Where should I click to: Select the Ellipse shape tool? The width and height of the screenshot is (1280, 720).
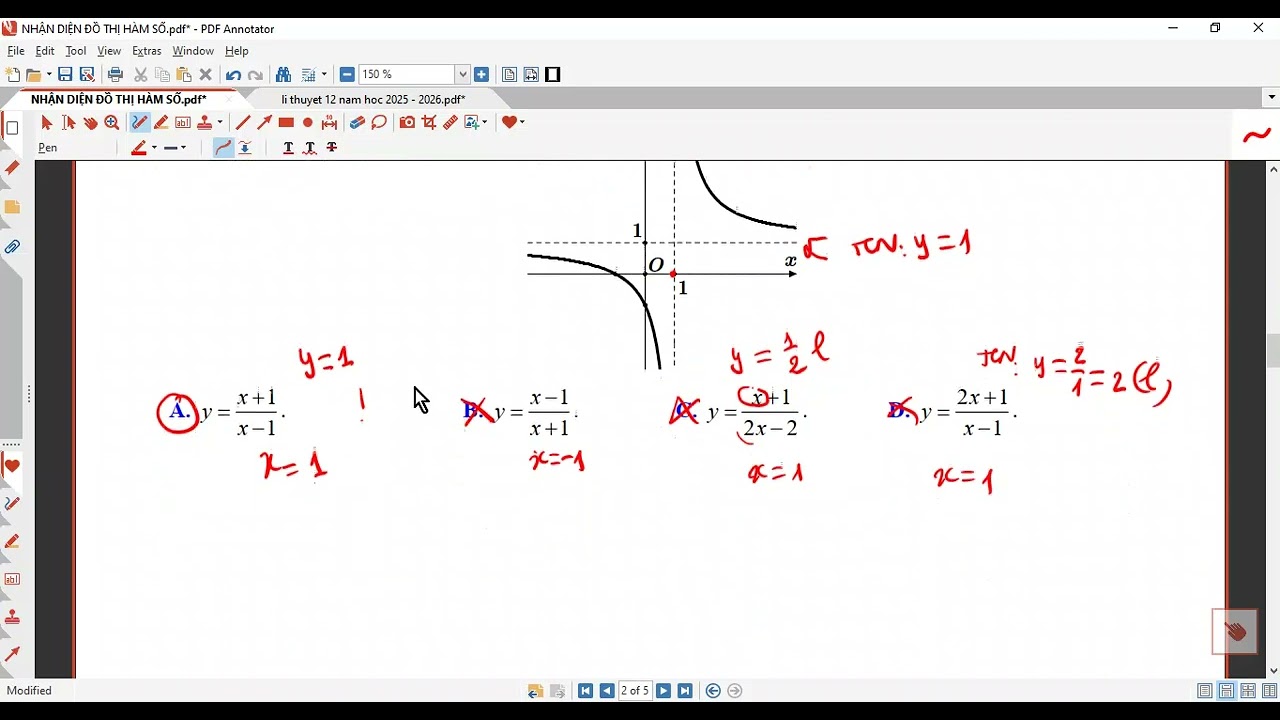click(x=308, y=123)
